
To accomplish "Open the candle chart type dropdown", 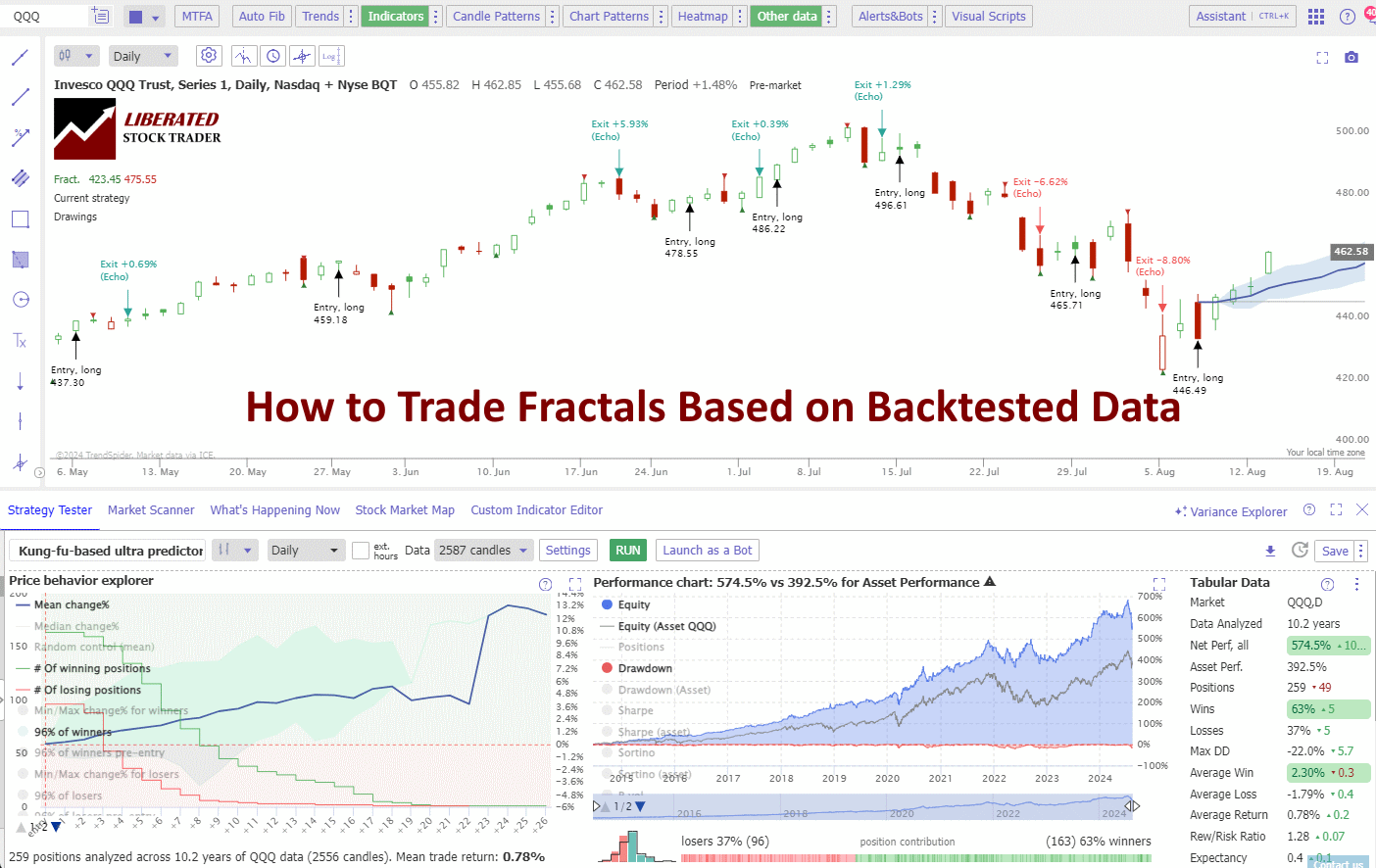I will pyautogui.click(x=75, y=56).
